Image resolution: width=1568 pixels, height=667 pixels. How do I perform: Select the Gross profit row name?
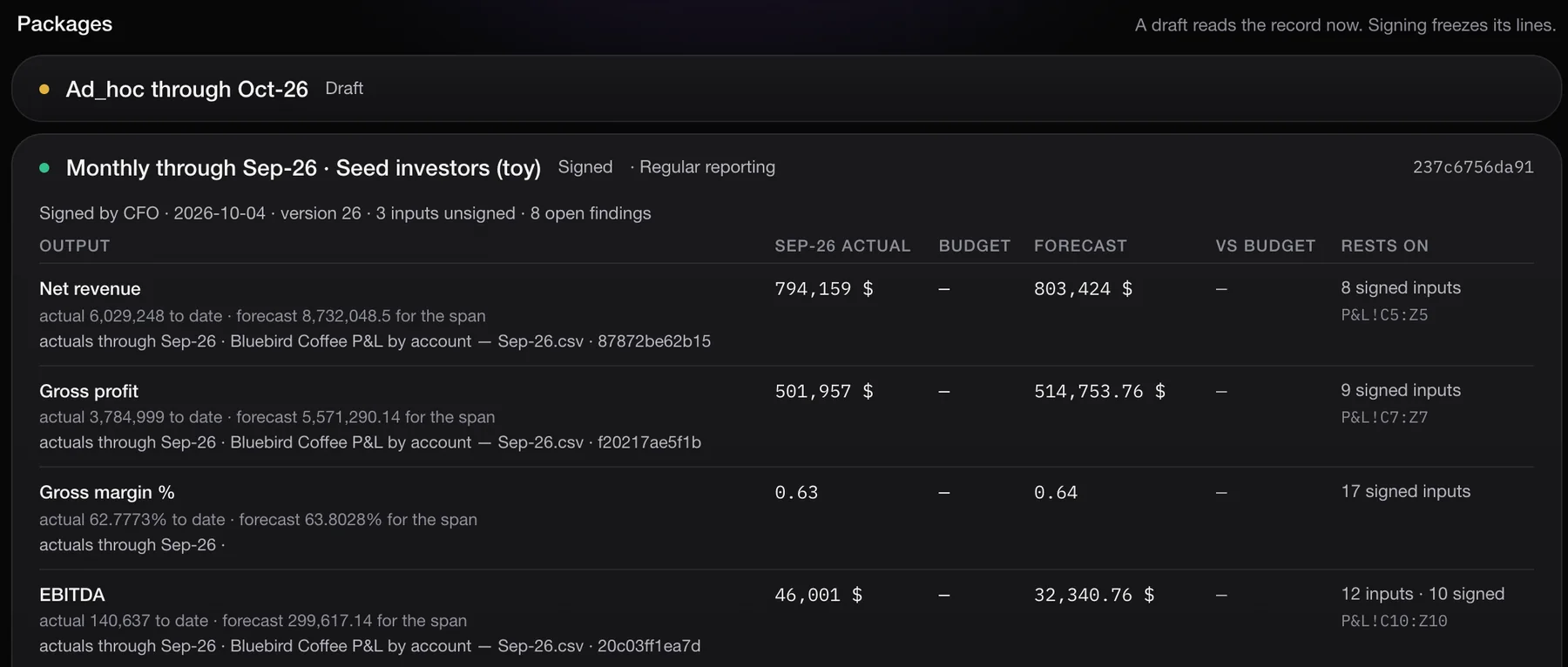pyautogui.click(x=89, y=391)
